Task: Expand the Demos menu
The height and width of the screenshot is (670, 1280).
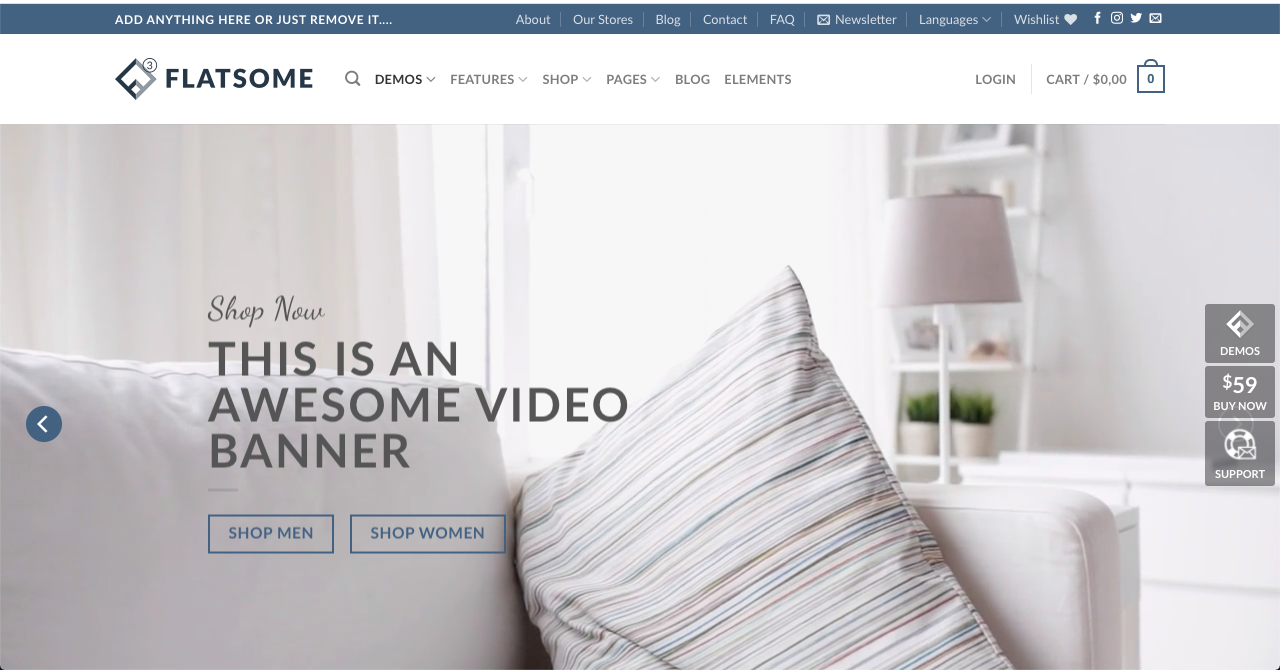Action: pyautogui.click(x=404, y=79)
